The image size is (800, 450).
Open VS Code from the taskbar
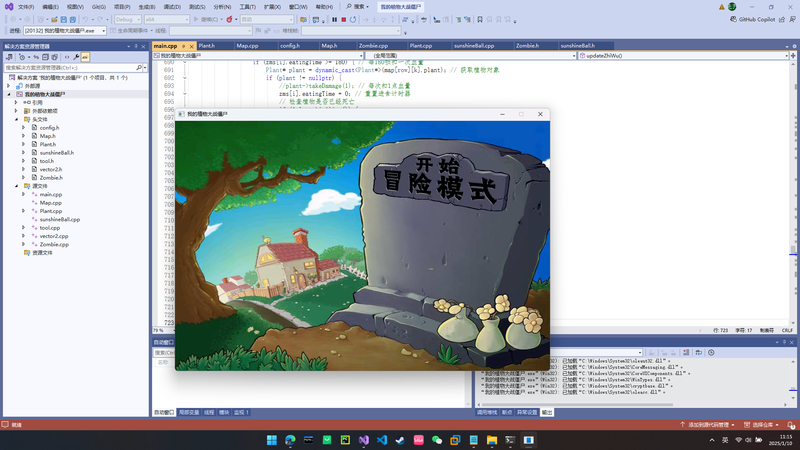click(x=382, y=440)
